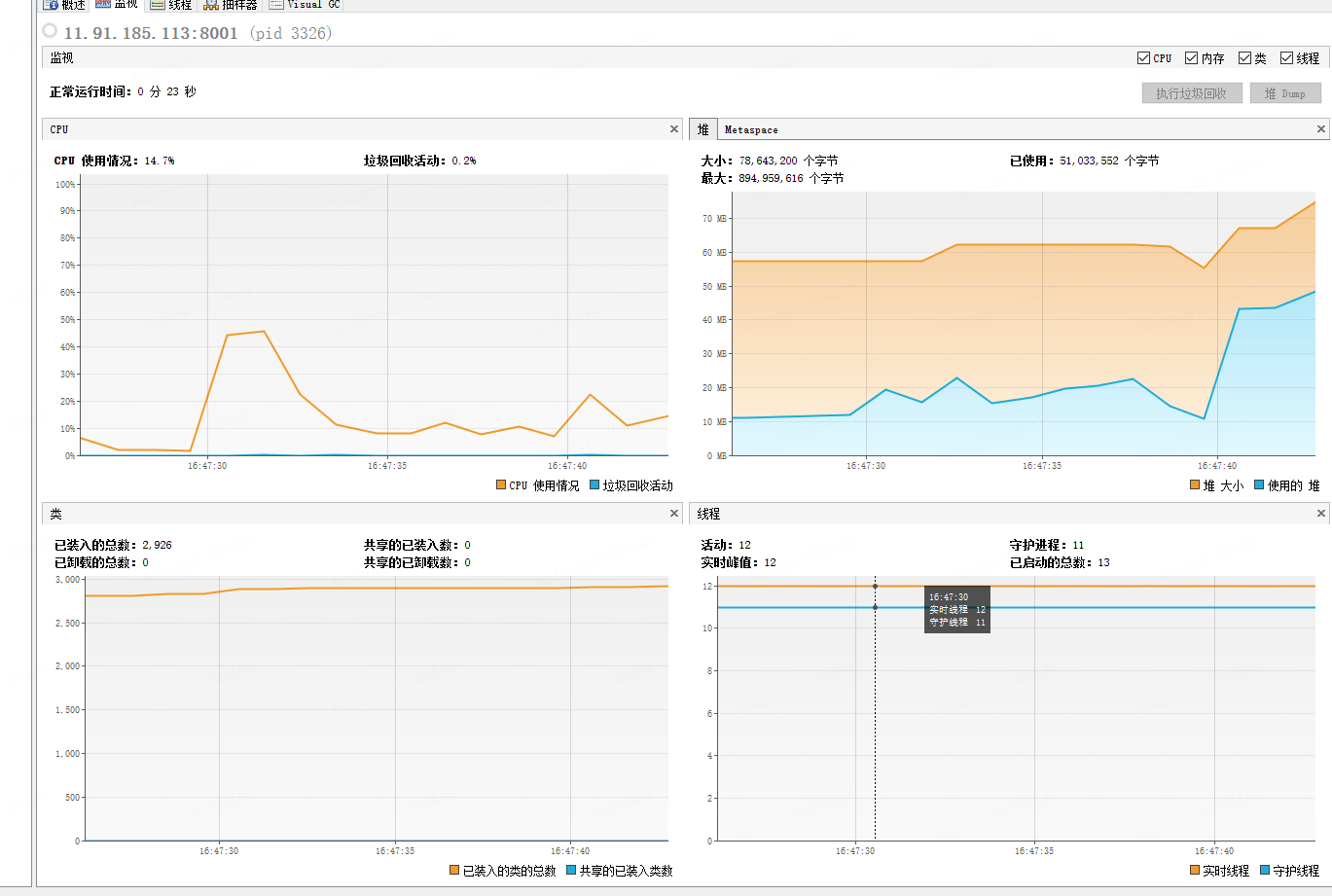Click the blue 守护线程 legend swatch
Viewport: 1332px width, 896px height.
point(1265,870)
